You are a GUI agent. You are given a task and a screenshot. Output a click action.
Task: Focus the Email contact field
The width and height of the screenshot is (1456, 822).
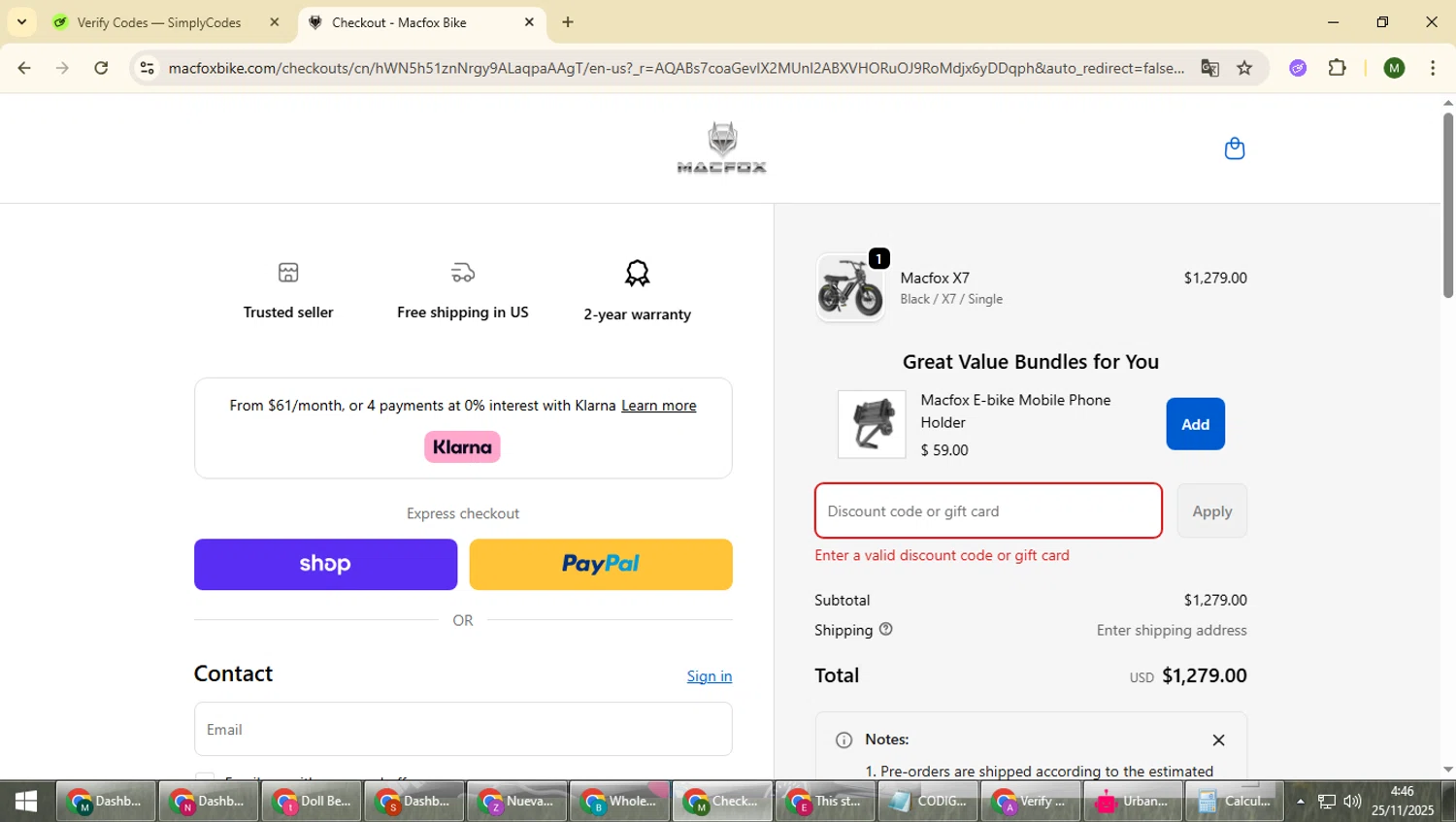[463, 730]
